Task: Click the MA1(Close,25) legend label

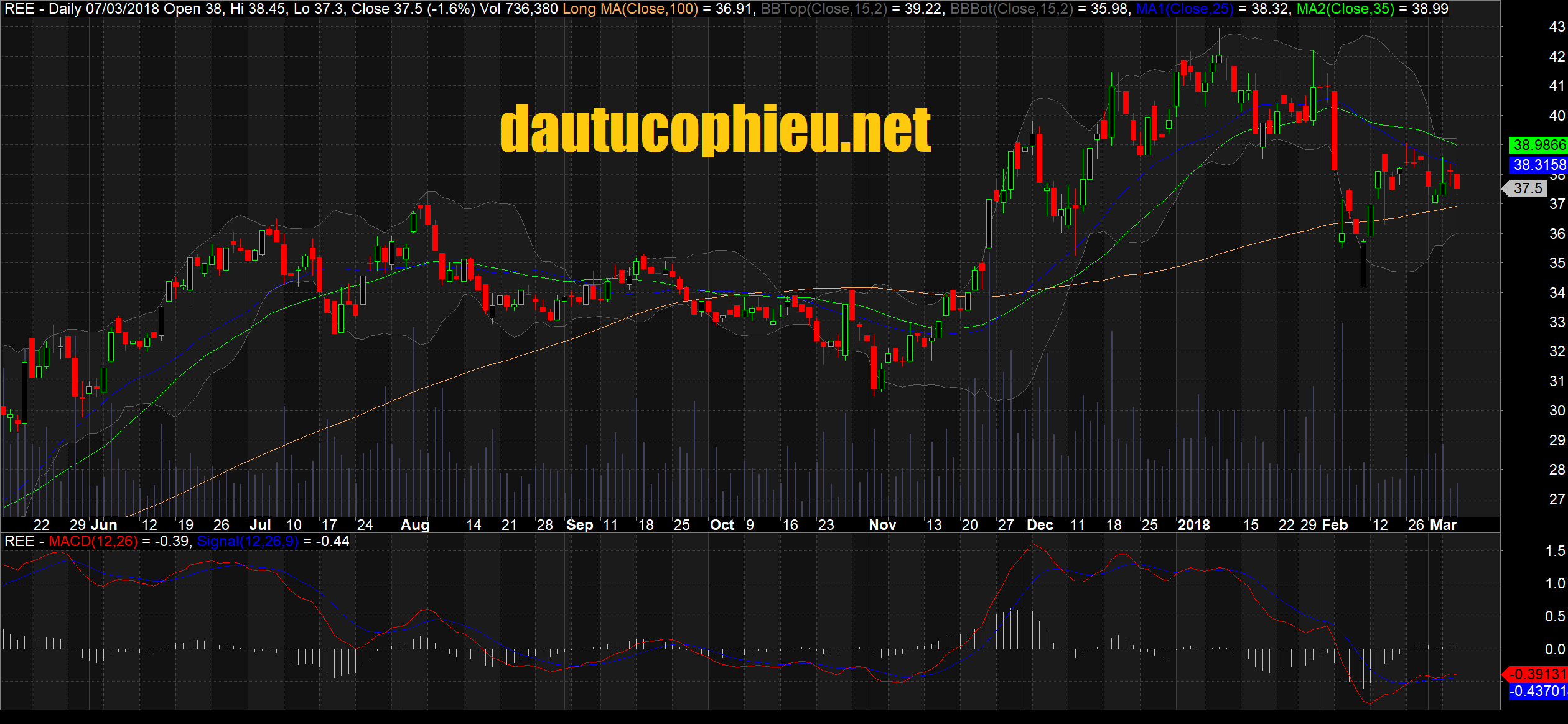Action: click(1185, 9)
